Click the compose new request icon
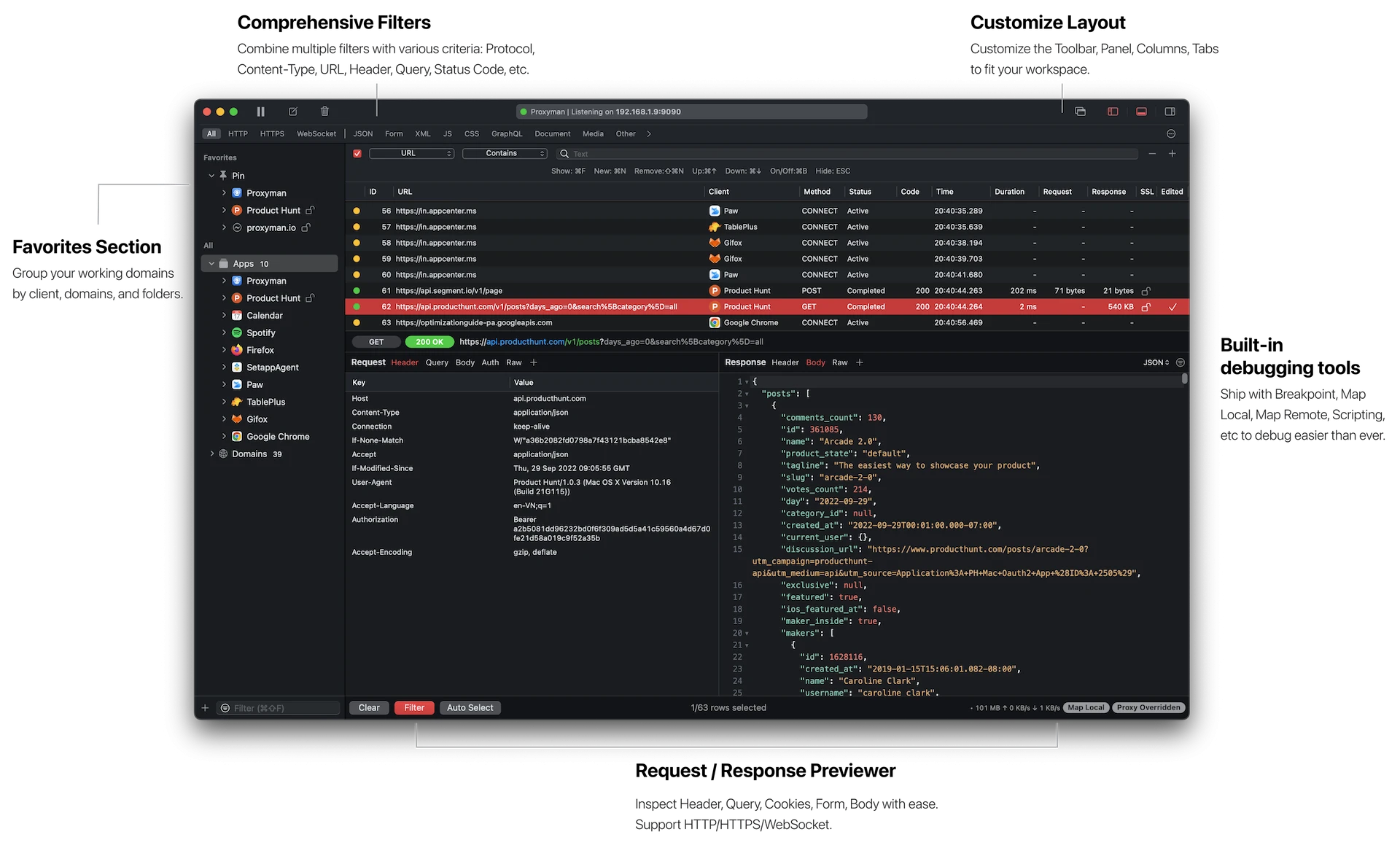The image size is (1400, 848). [292, 112]
